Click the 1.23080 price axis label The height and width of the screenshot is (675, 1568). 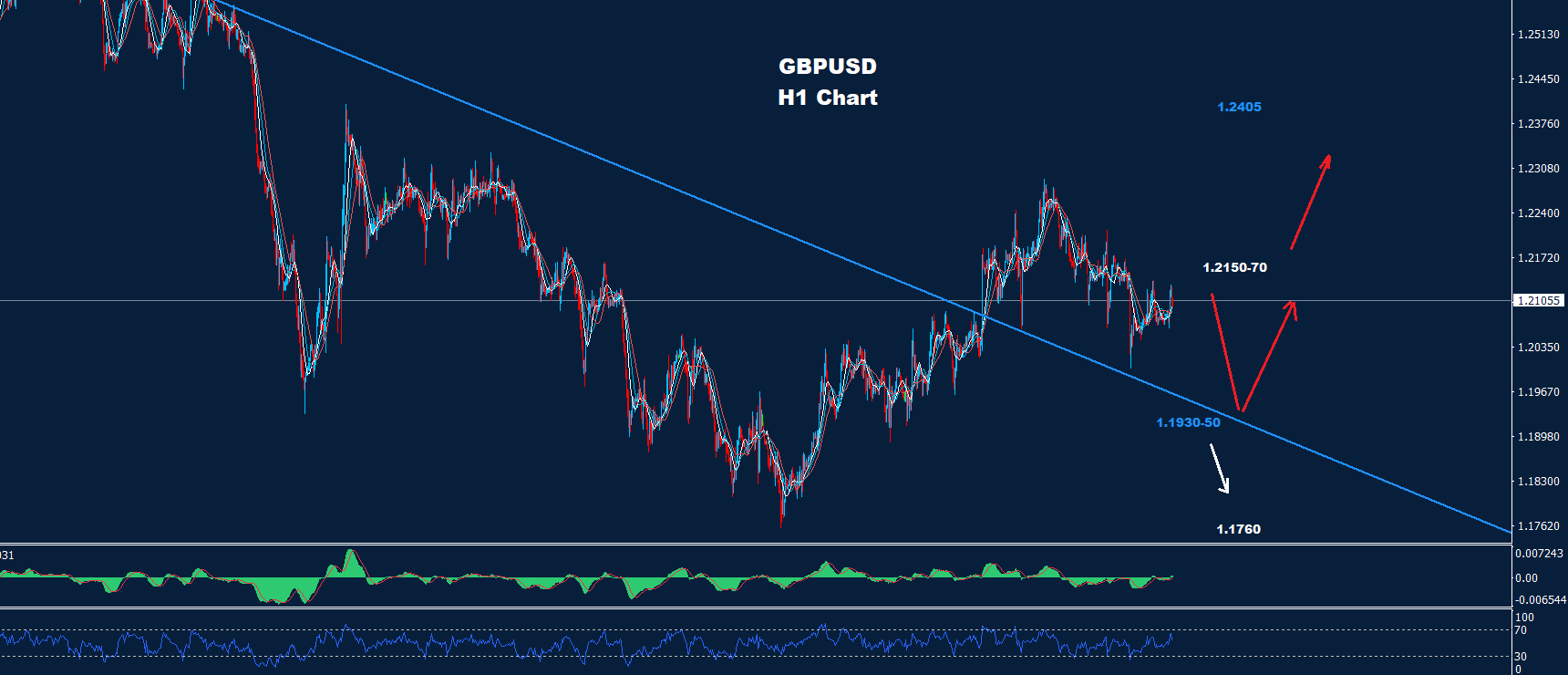click(1538, 169)
